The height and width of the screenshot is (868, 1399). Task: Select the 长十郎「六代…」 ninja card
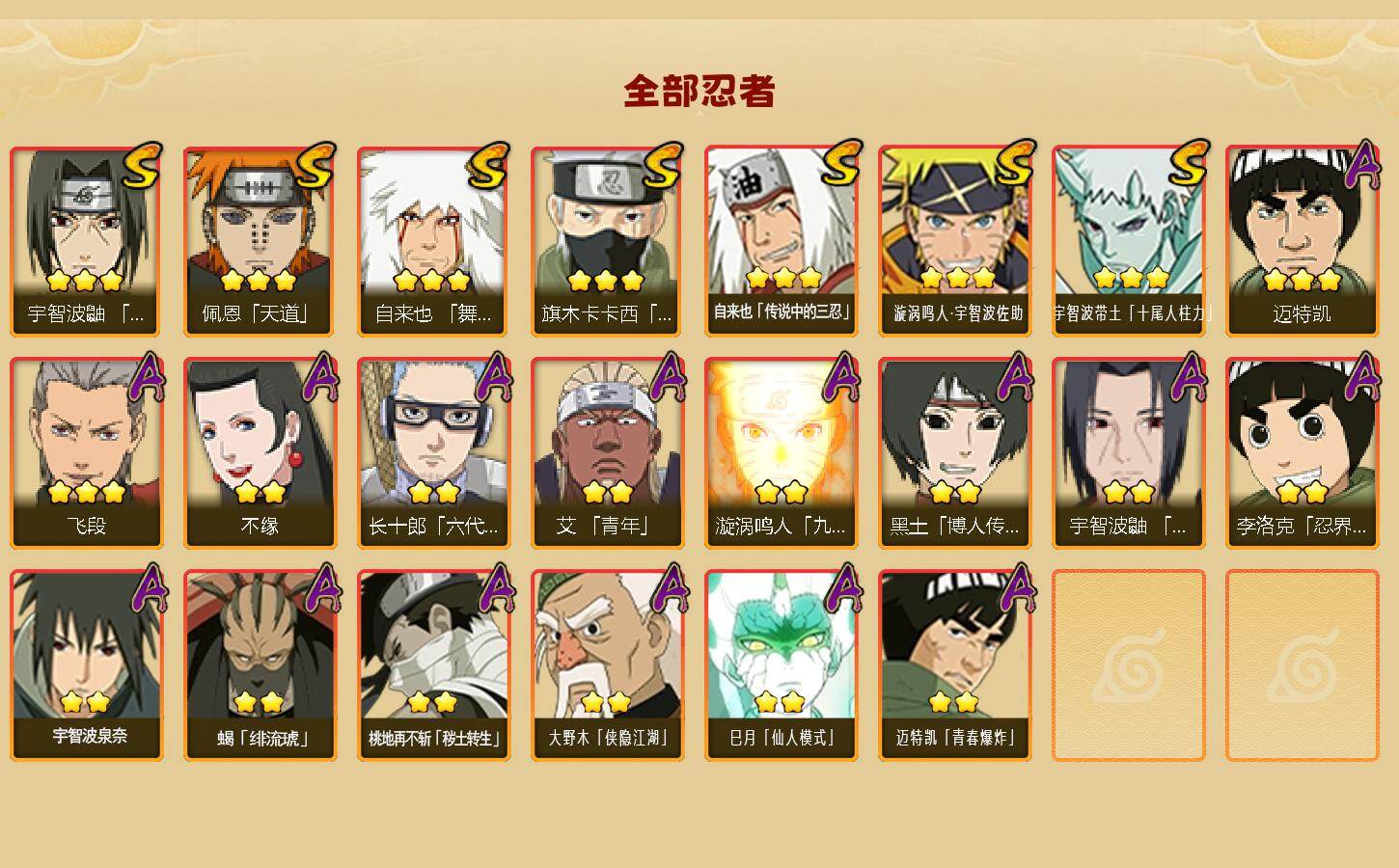click(433, 453)
